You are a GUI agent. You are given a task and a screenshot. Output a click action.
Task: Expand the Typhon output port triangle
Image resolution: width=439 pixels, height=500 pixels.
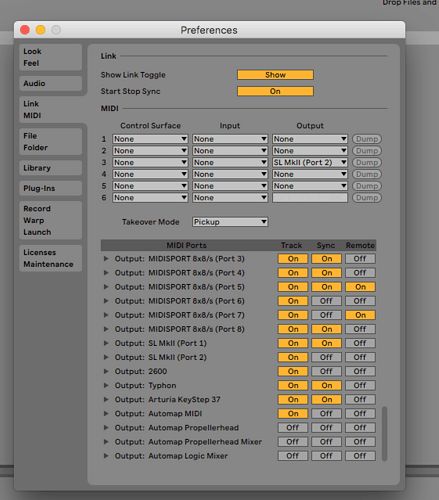(106, 385)
